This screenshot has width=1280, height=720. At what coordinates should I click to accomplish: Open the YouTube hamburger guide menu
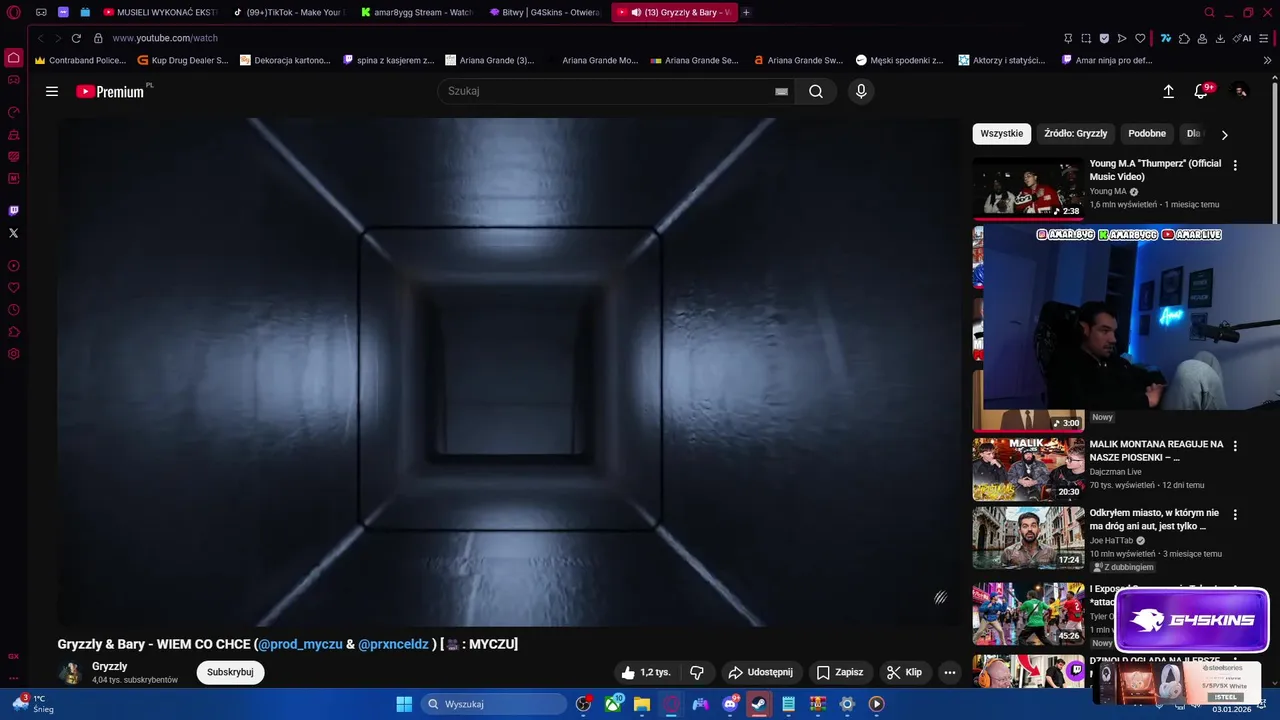tap(52, 91)
